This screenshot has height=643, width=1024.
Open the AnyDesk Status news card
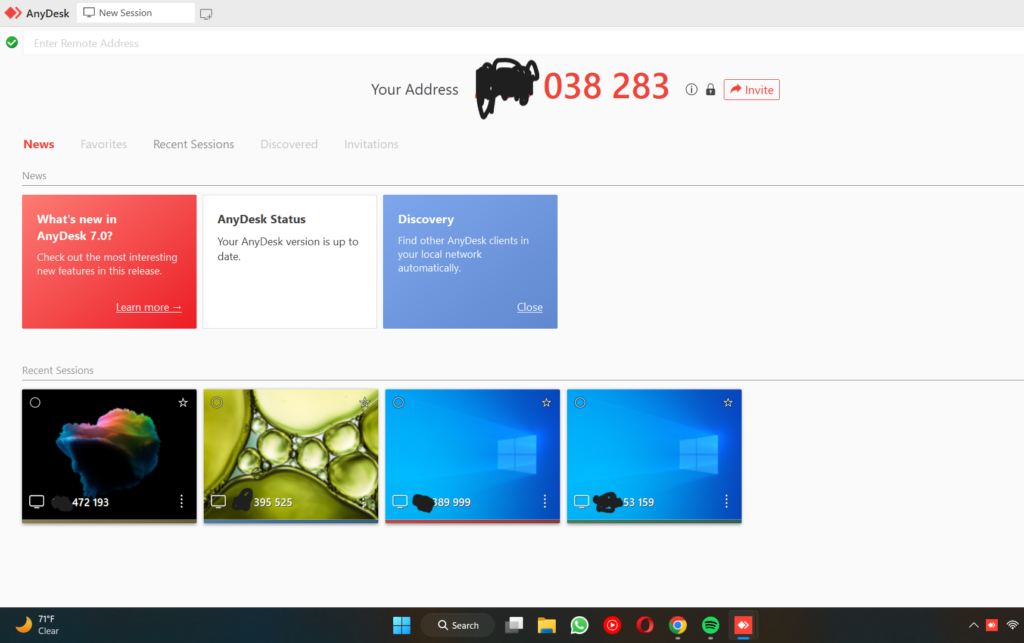tap(289, 261)
